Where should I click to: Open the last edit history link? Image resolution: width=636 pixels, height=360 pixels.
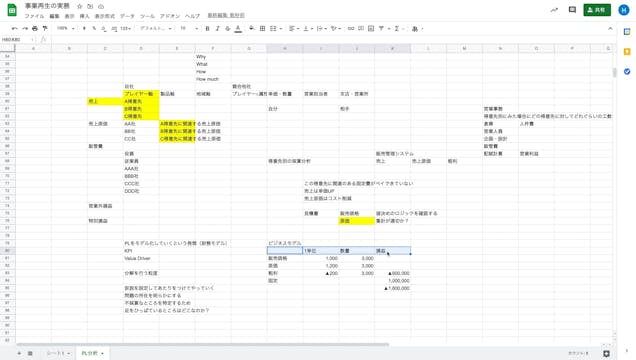pos(226,15)
